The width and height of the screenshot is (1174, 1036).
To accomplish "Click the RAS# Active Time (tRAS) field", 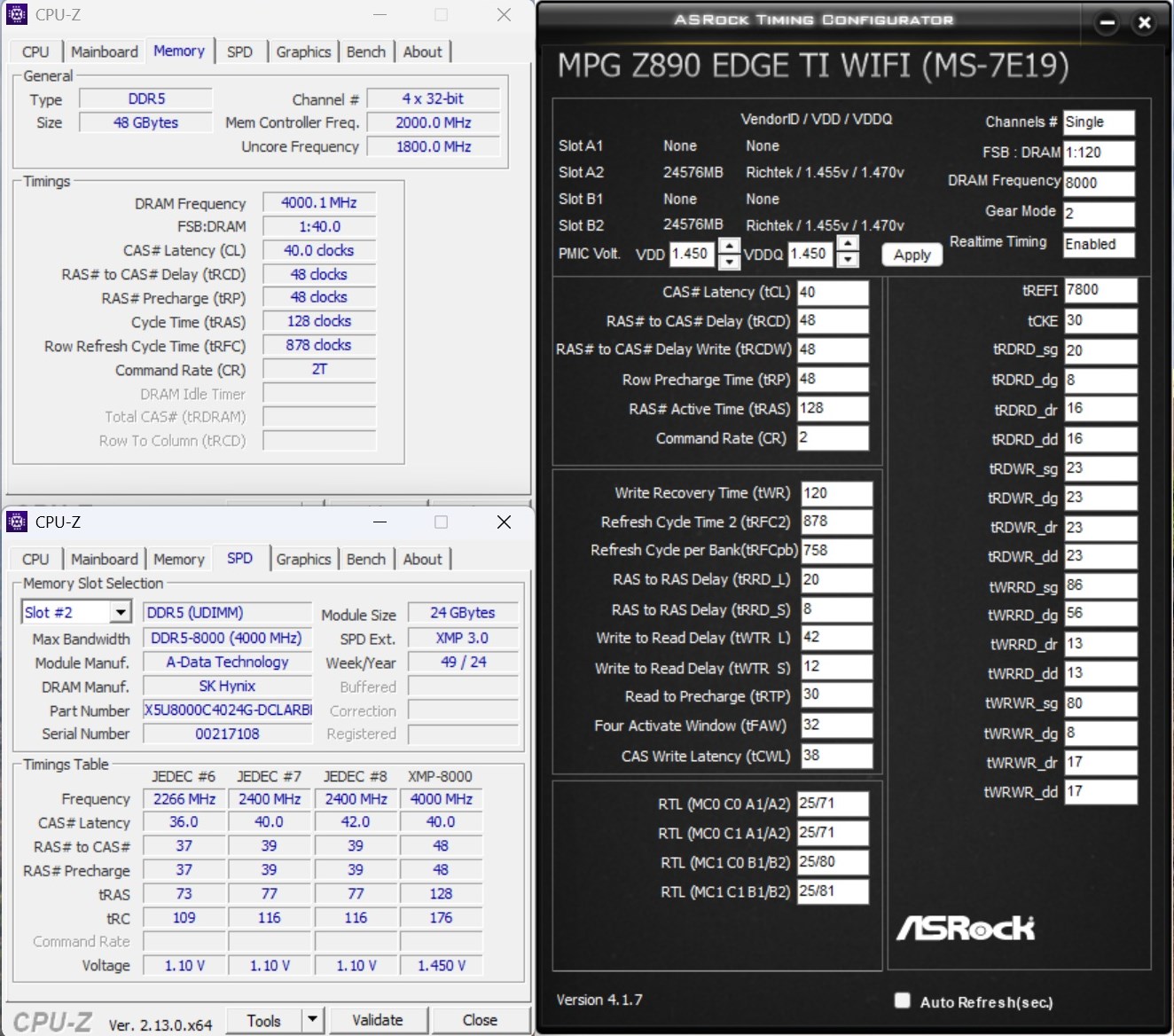I will click(833, 409).
